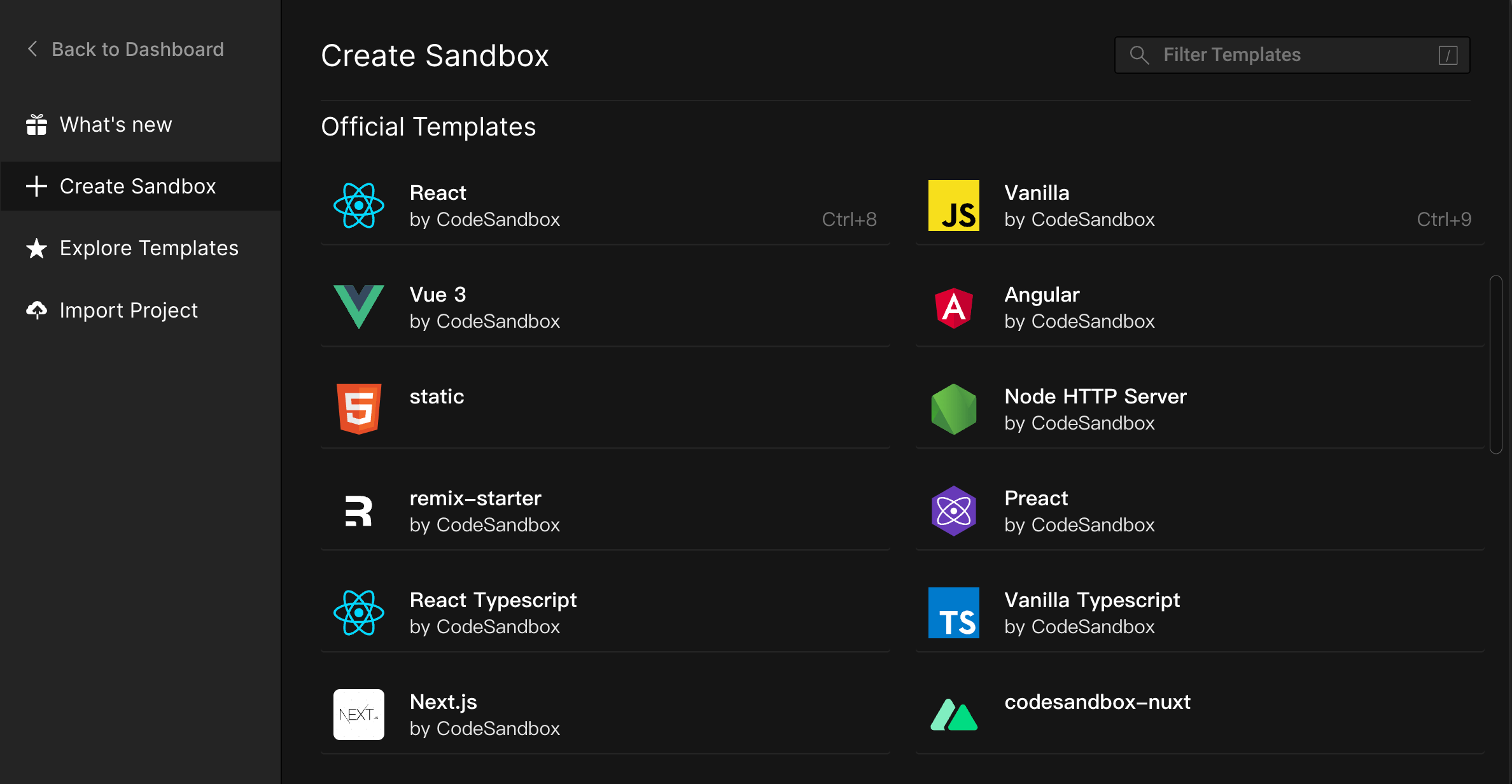Focus the Filter Templates search field

(x=1292, y=55)
